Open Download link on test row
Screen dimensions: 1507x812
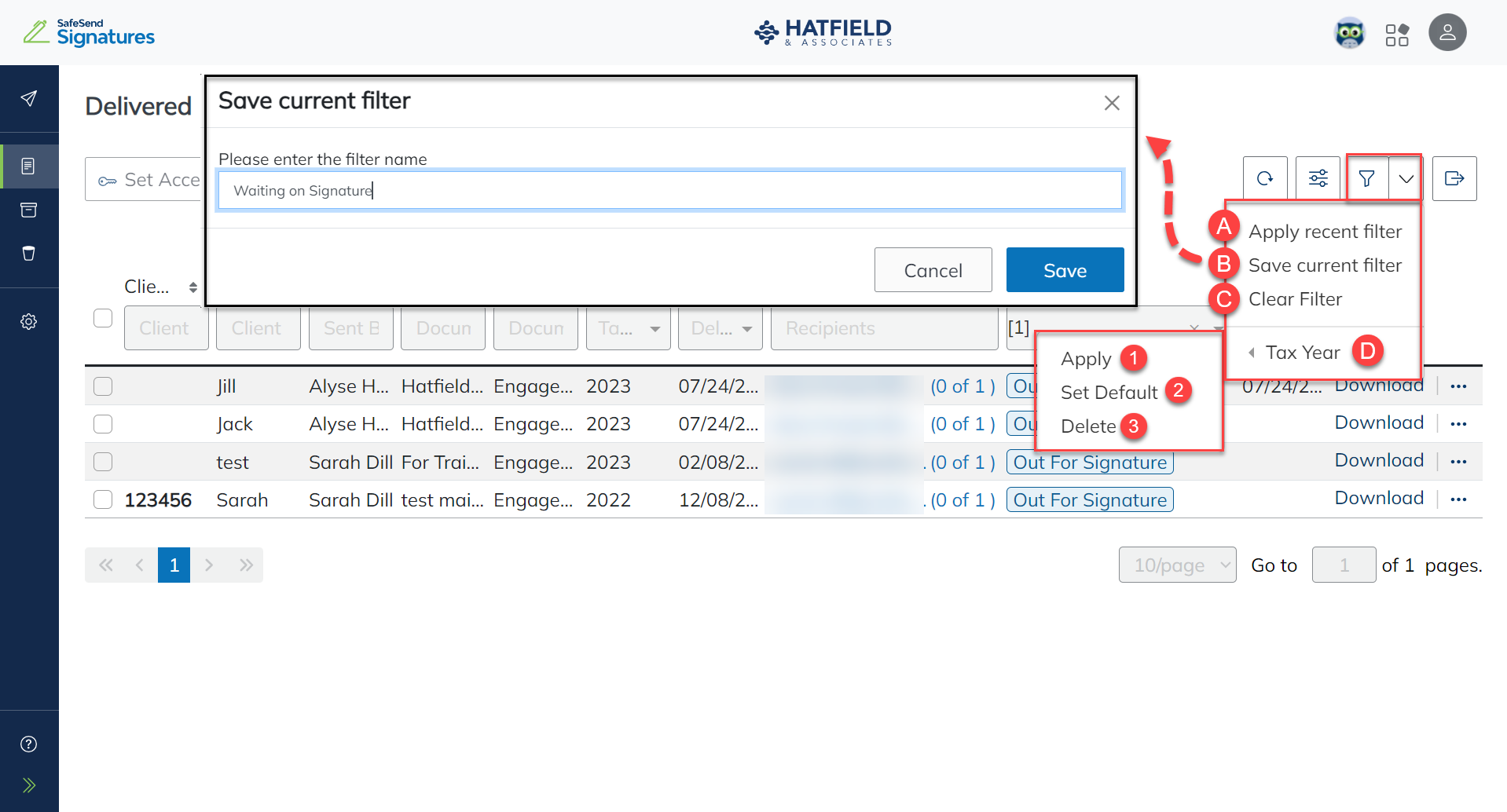pos(1378,459)
